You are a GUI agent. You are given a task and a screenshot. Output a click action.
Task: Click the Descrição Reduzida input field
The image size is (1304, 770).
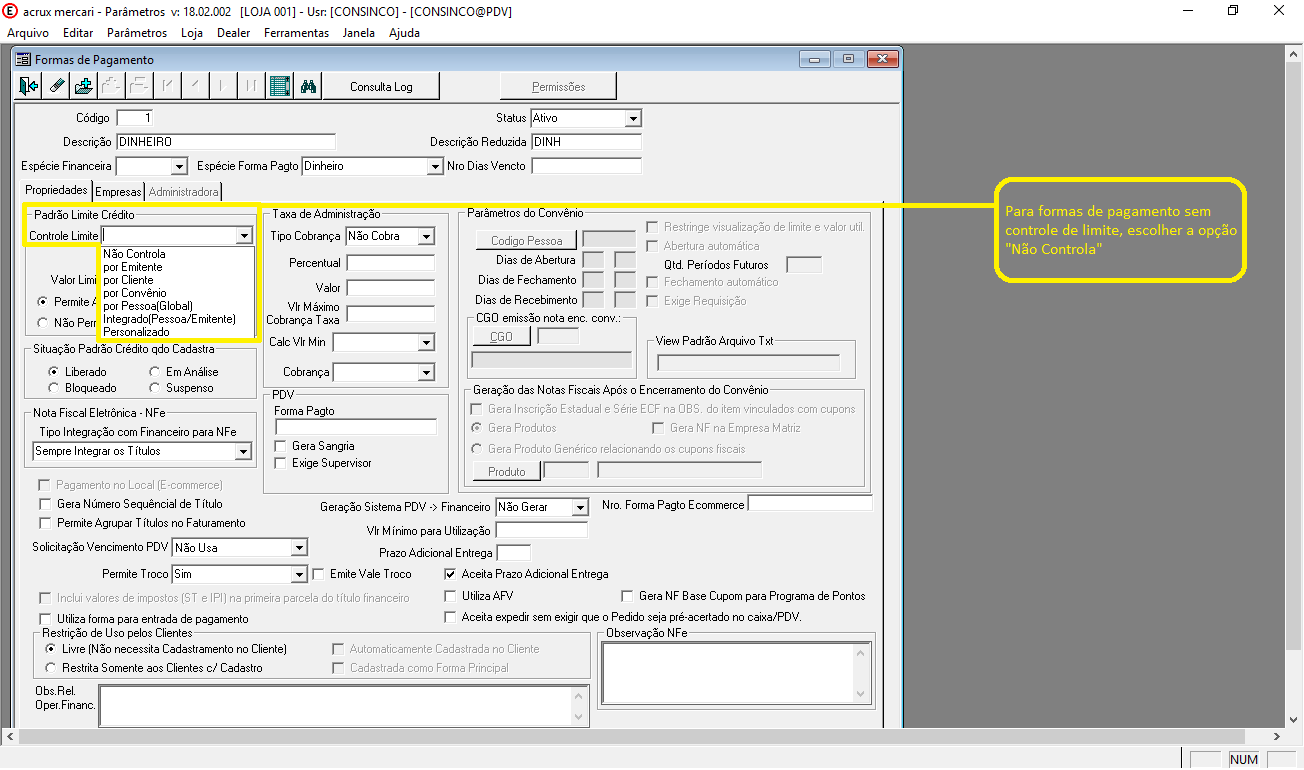click(x=587, y=142)
